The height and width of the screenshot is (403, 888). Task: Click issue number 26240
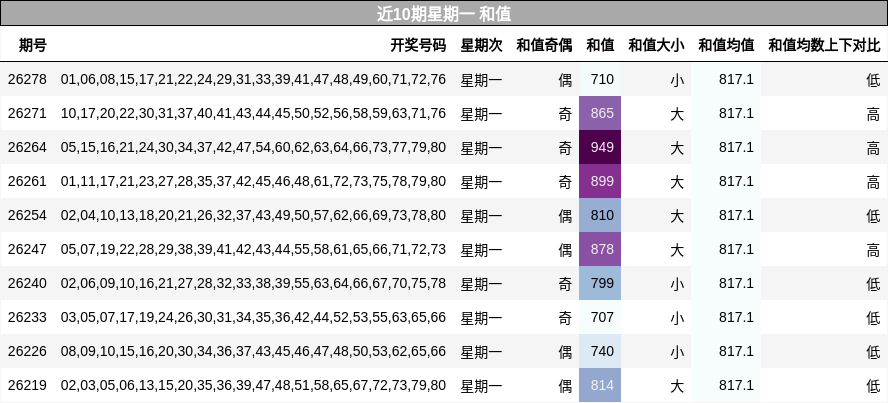click(27, 283)
